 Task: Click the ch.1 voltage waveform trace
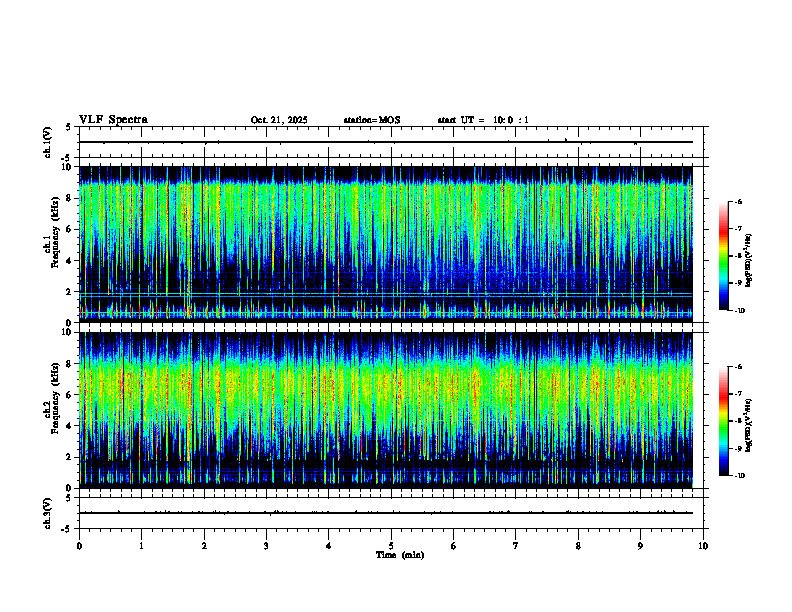coord(386,142)
